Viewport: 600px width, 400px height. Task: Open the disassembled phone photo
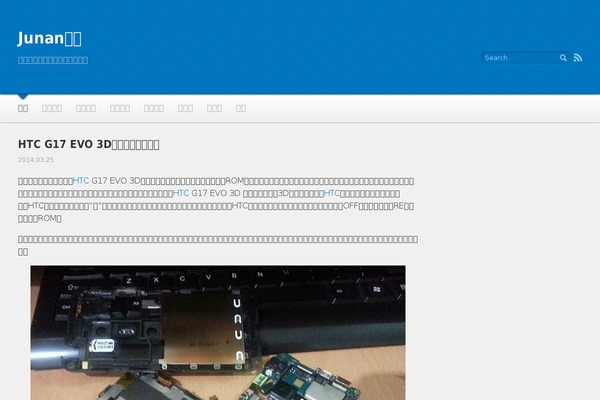pos(218,333)
